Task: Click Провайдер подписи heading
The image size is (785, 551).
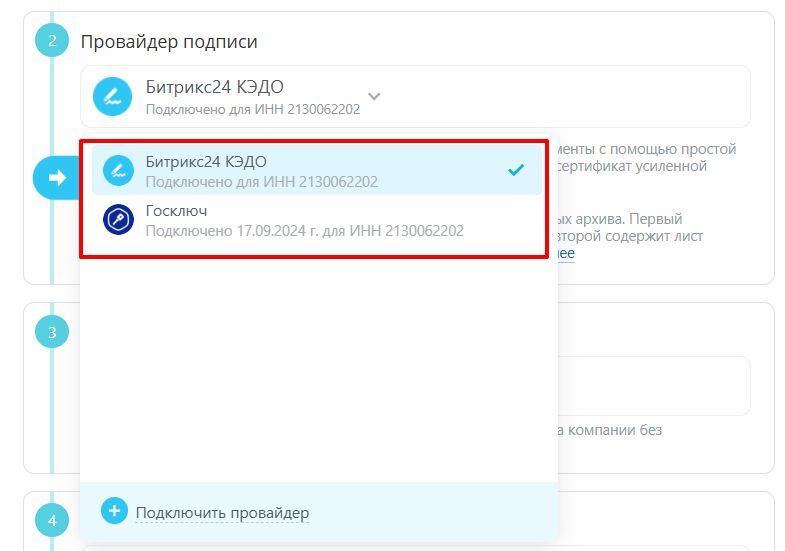Action: click(169, 42)
